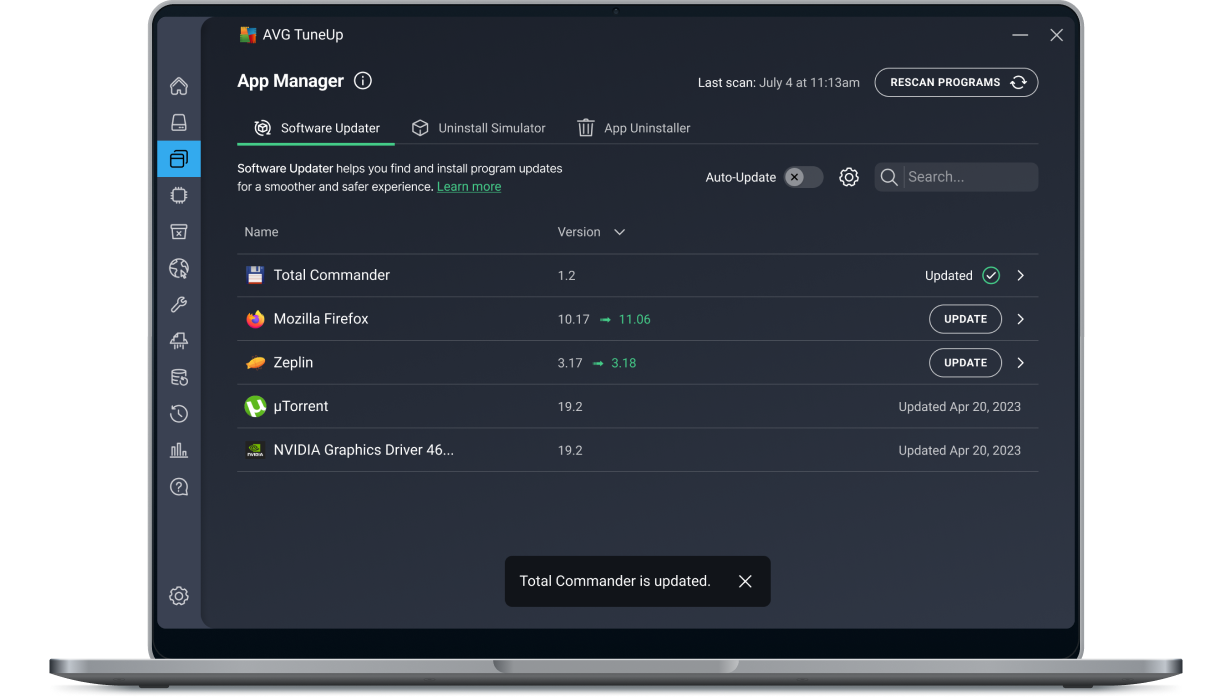The height and width of the screenshot is (697, 1232).
Task: Open the processor chip sidebar icon
Action: click(x=179, y=195)
